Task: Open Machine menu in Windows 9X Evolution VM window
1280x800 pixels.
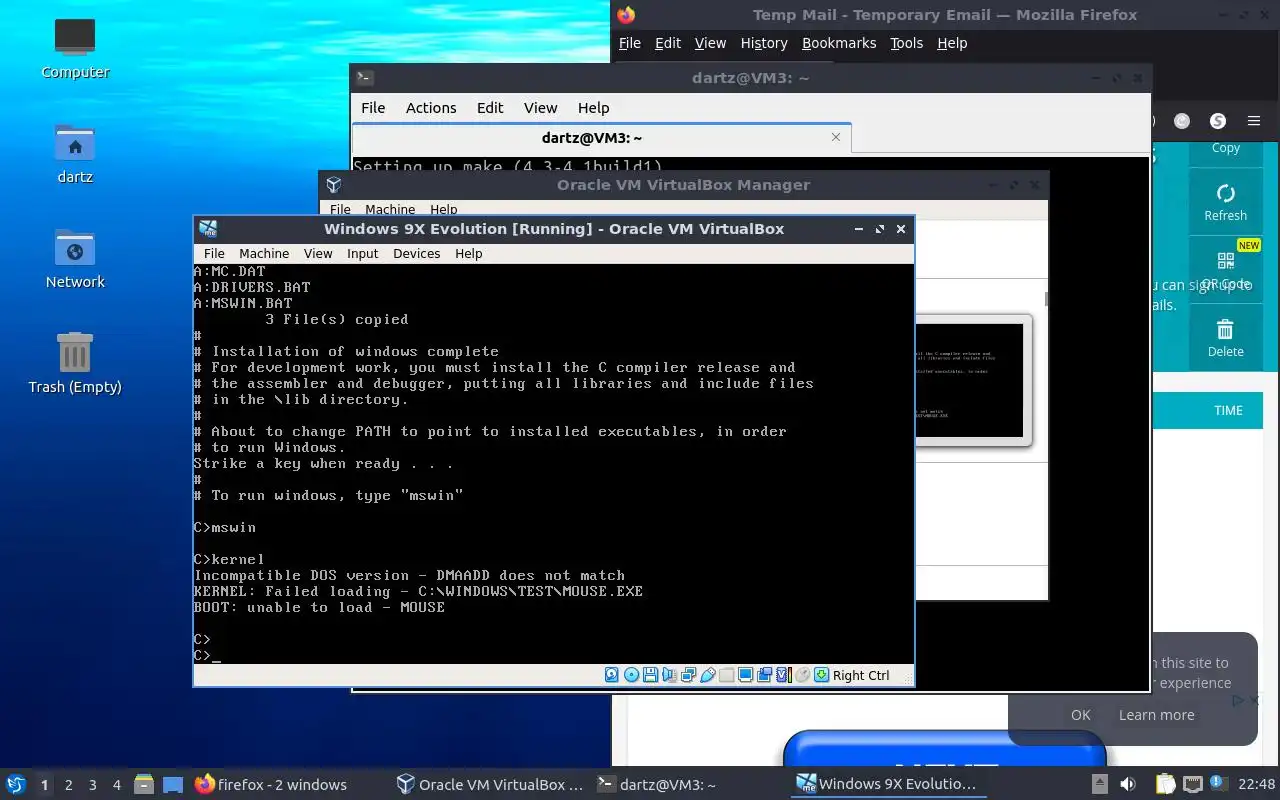Action: click(x=264, y=253)
